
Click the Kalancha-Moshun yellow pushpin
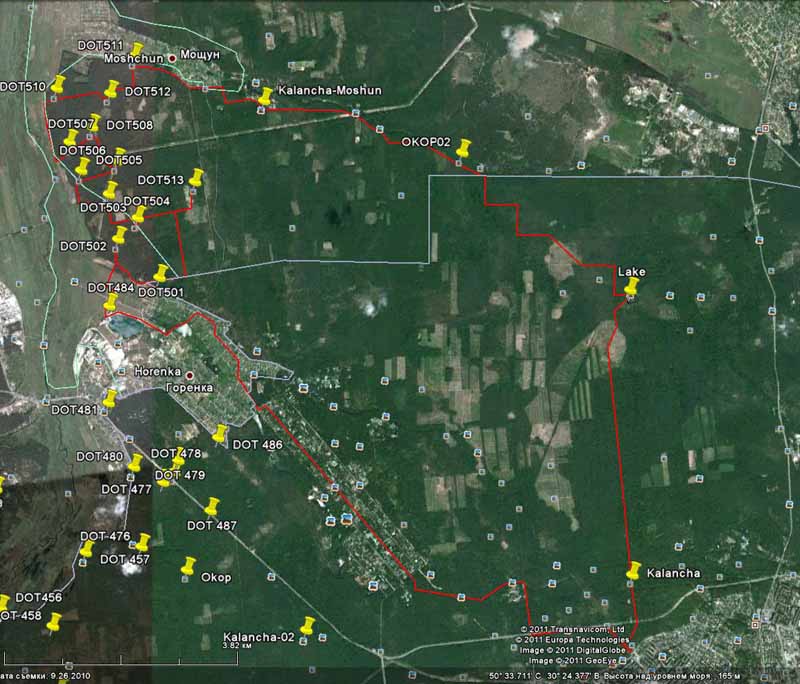[x=265, y=96]
